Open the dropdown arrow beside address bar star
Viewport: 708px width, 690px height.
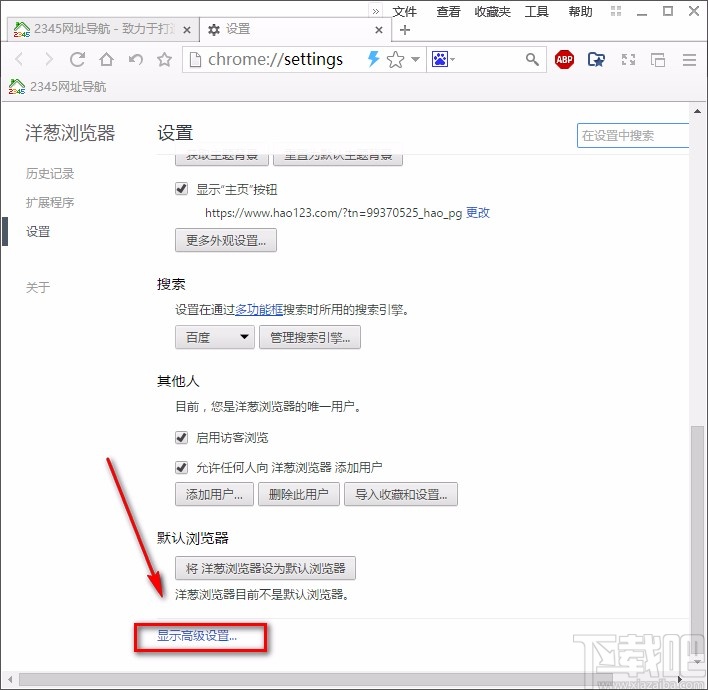click(415, 59)
